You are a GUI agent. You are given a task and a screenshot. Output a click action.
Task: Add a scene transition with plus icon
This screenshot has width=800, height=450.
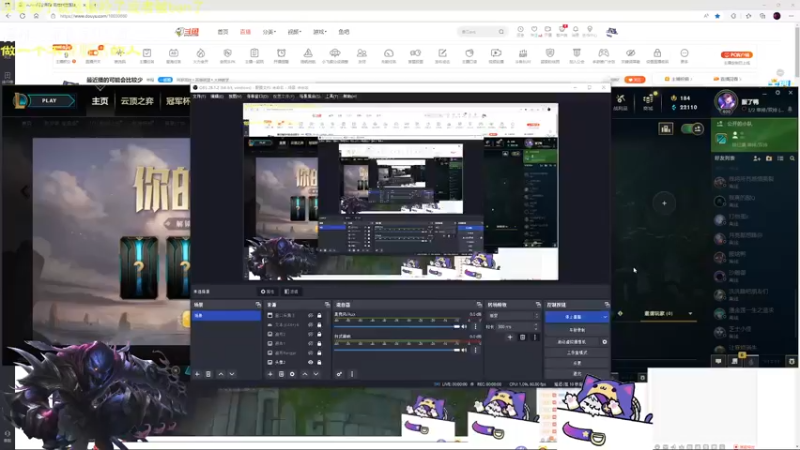click(x=510, y=337)
